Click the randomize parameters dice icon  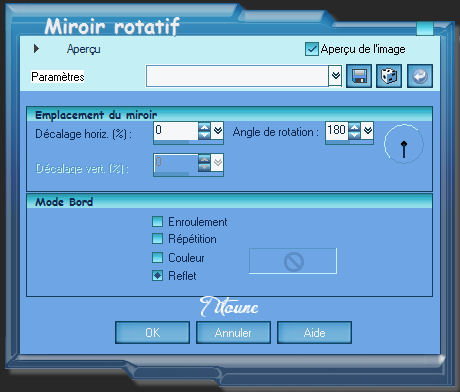coord(389,76)
